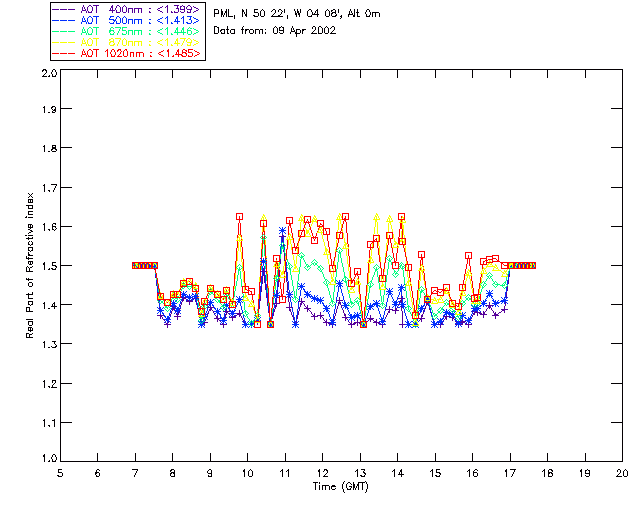Click the 'Real Part of Refractive Index' axis title

30,266
